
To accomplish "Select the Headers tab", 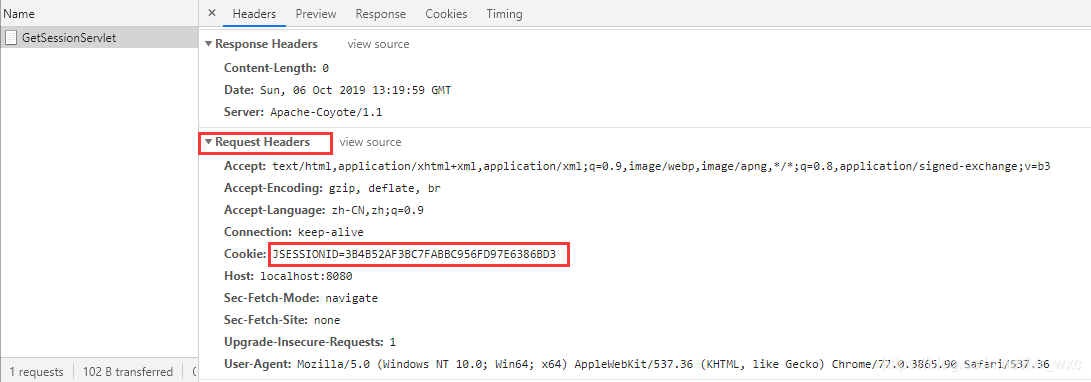I will coord(254,14).
